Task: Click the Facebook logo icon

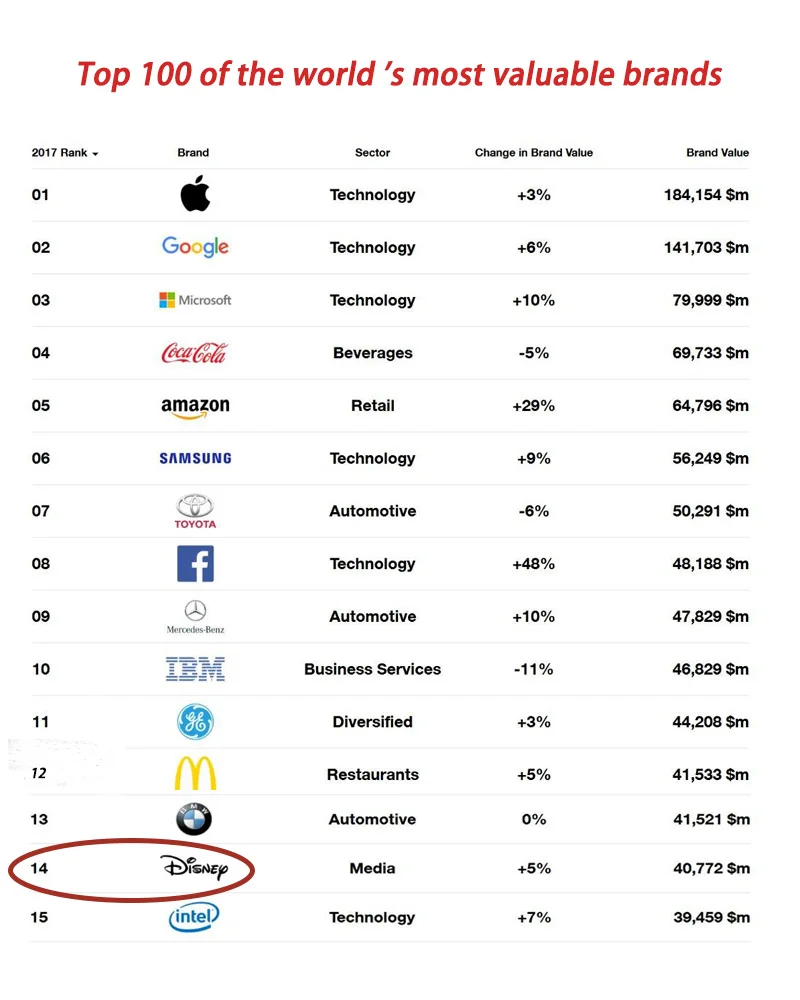Action: (x=195, y=564)
